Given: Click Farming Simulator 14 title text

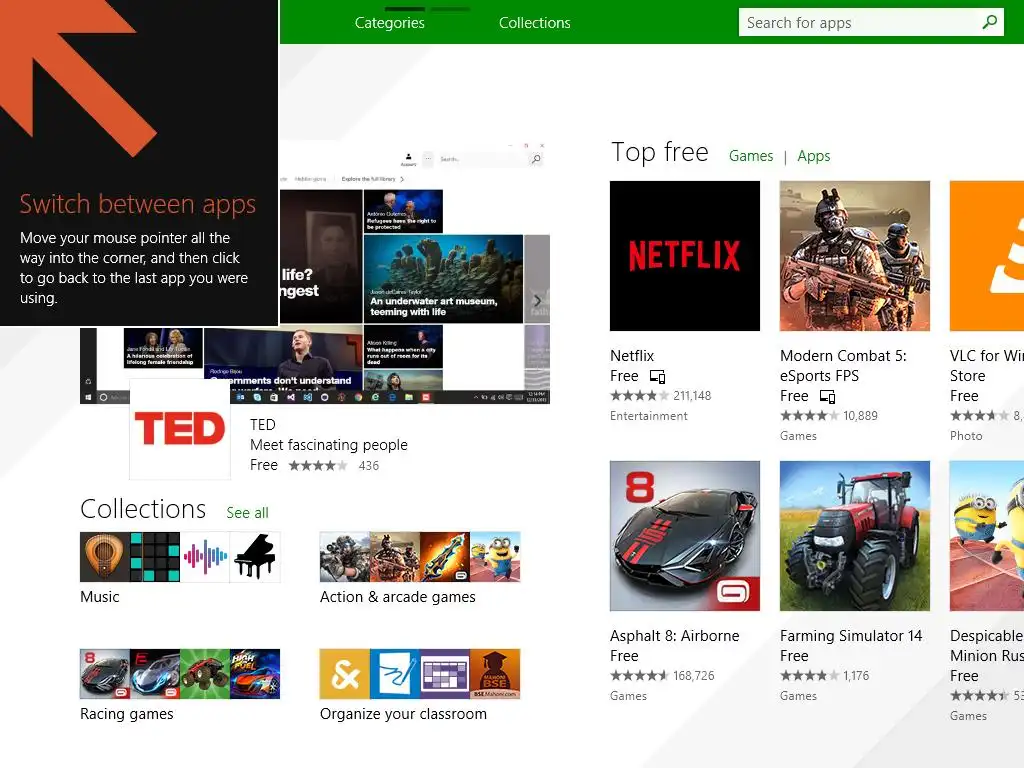Looking at the screenshot, I should (x=851, y=636).
